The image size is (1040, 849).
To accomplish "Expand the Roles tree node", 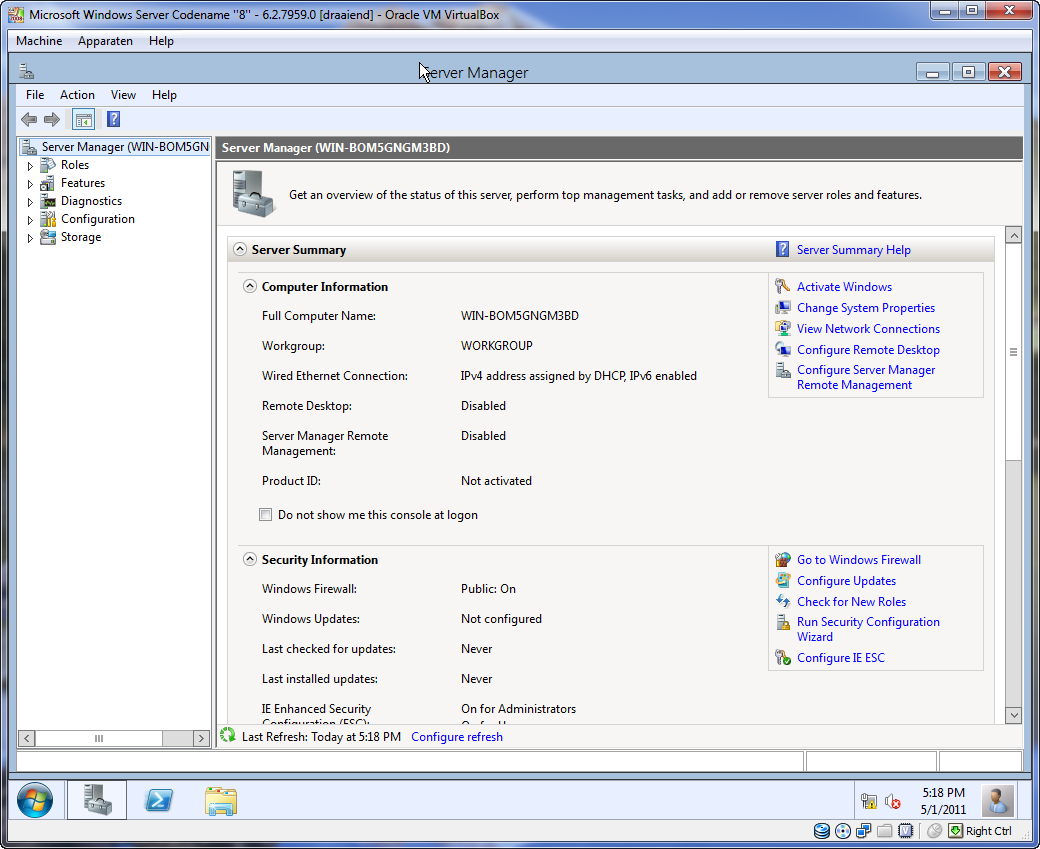I will pyautogui.click(x=30, y=166).
